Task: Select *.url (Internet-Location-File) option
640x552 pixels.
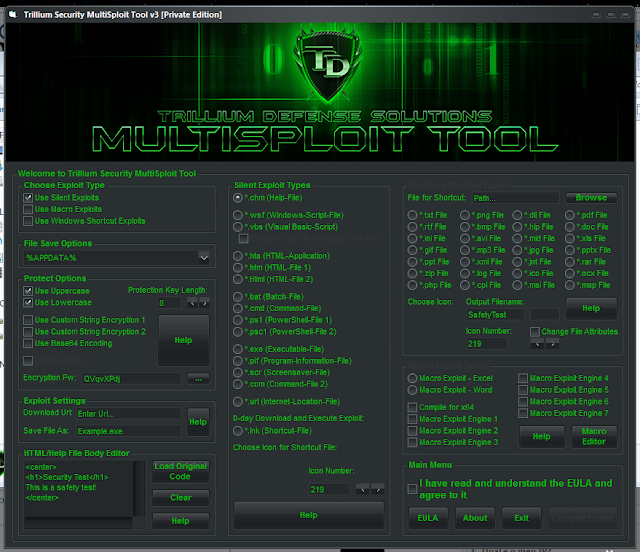Action: coord(238,402)
